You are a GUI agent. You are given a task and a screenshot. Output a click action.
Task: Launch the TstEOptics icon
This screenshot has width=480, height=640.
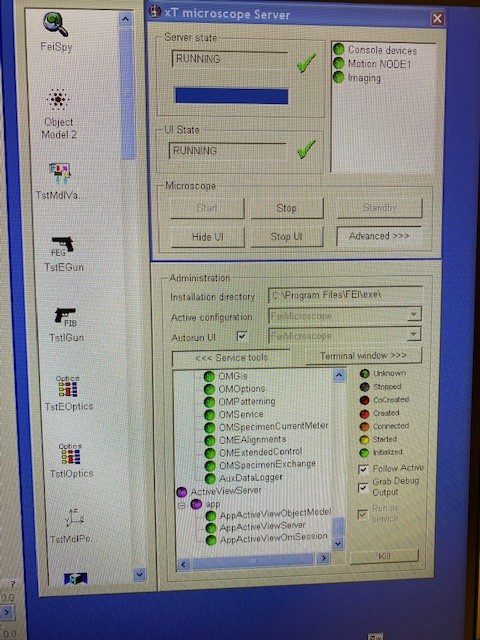coord(68,387)
